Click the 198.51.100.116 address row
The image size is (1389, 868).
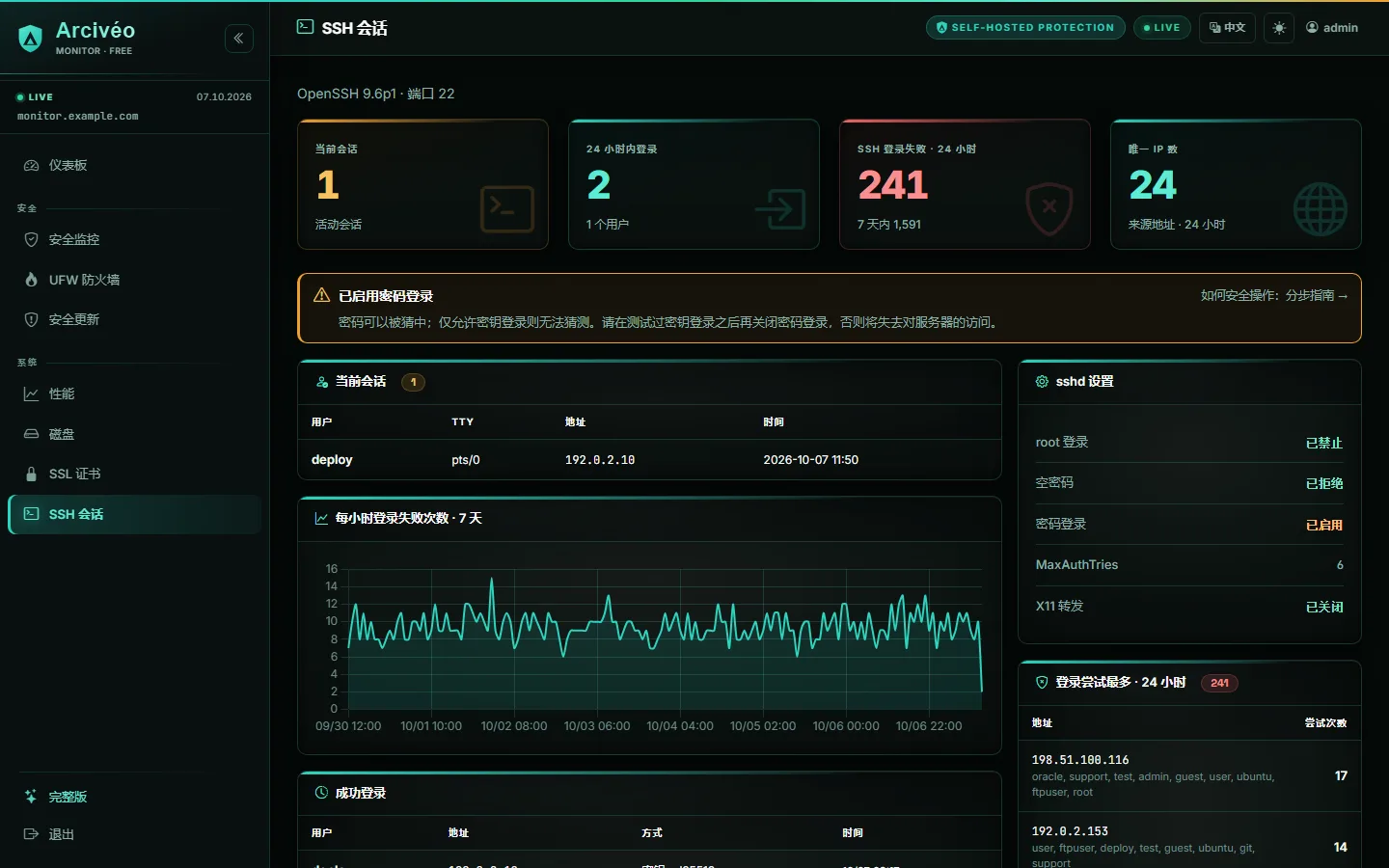coord(1189,776)
